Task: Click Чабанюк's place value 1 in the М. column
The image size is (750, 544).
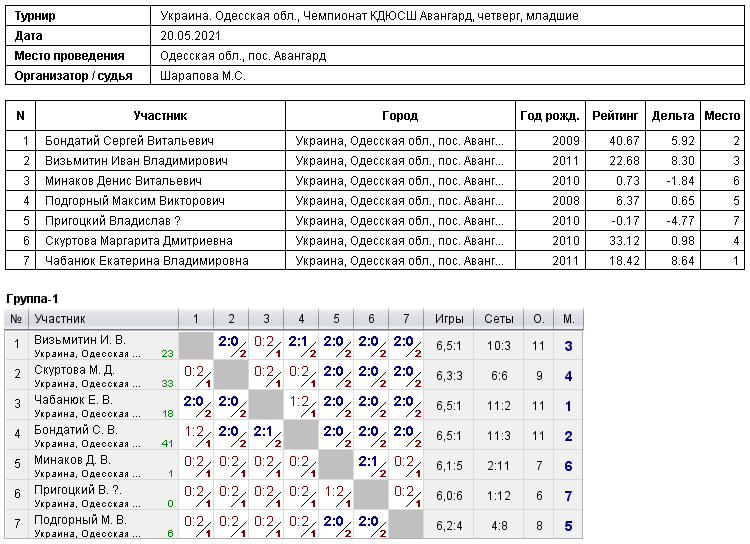Action: [x=568, y=406]
